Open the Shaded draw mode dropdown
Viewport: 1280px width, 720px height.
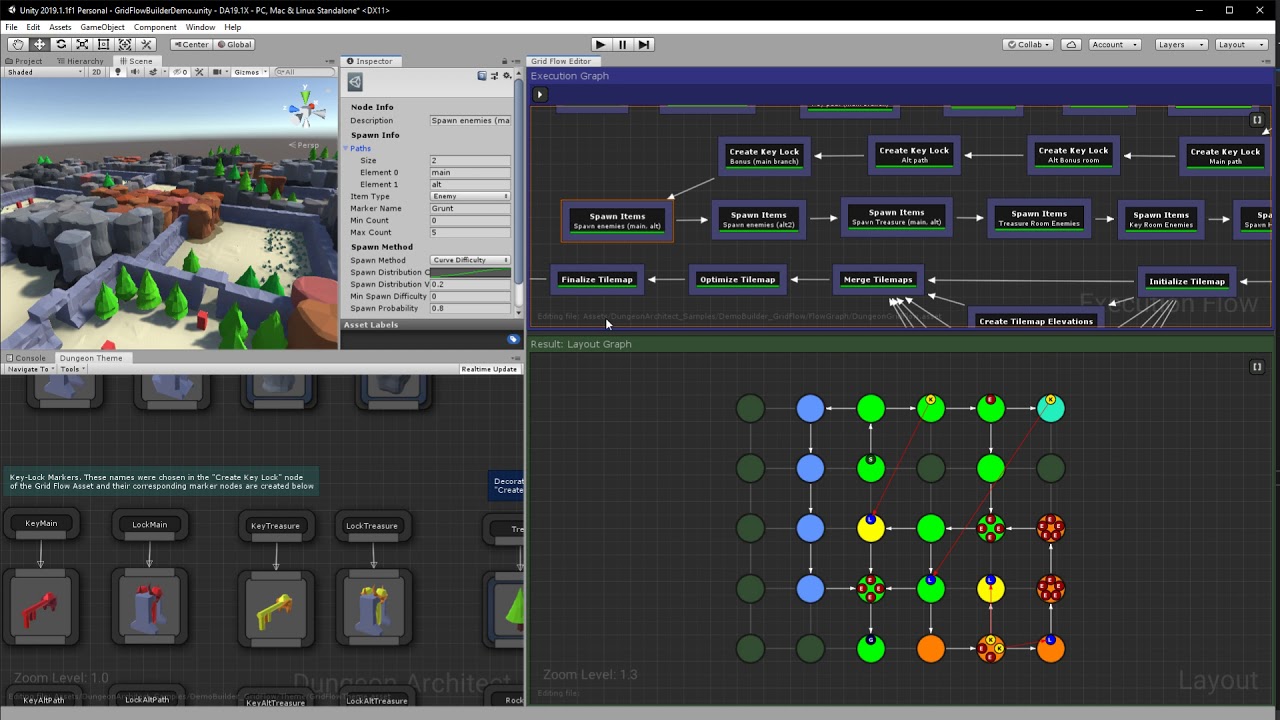pyautogui.click(x=44, y=72)
